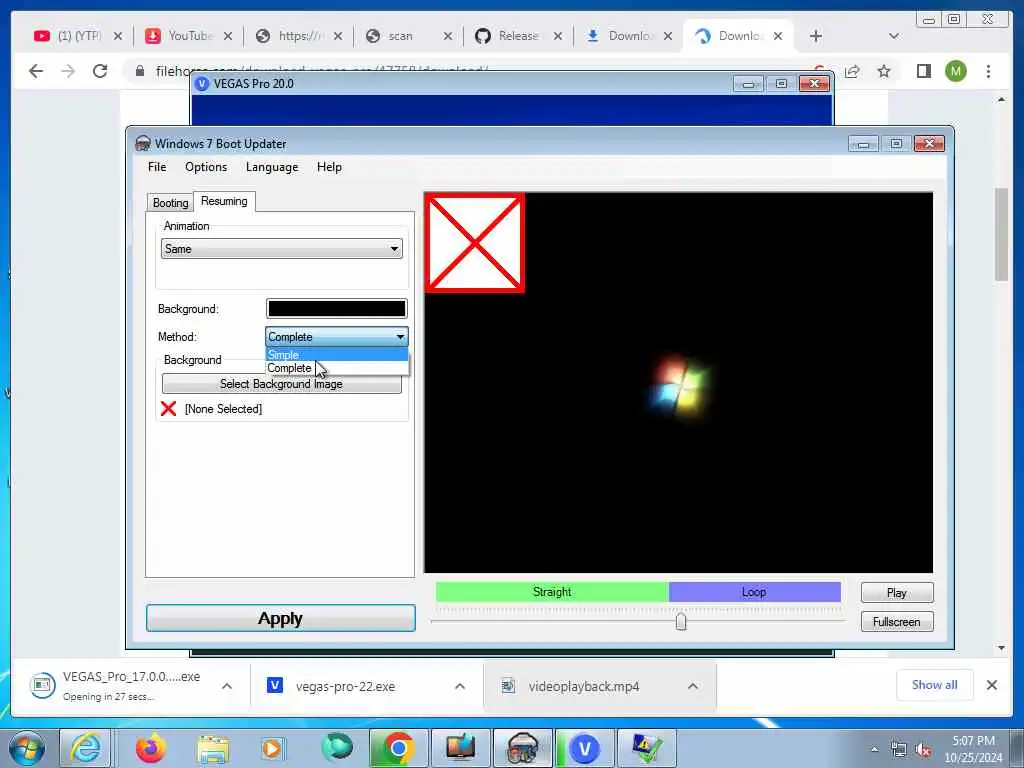Screen dimensions: 1024x768
Task: Close the downloads bar
Action: [x=991, y=685]
